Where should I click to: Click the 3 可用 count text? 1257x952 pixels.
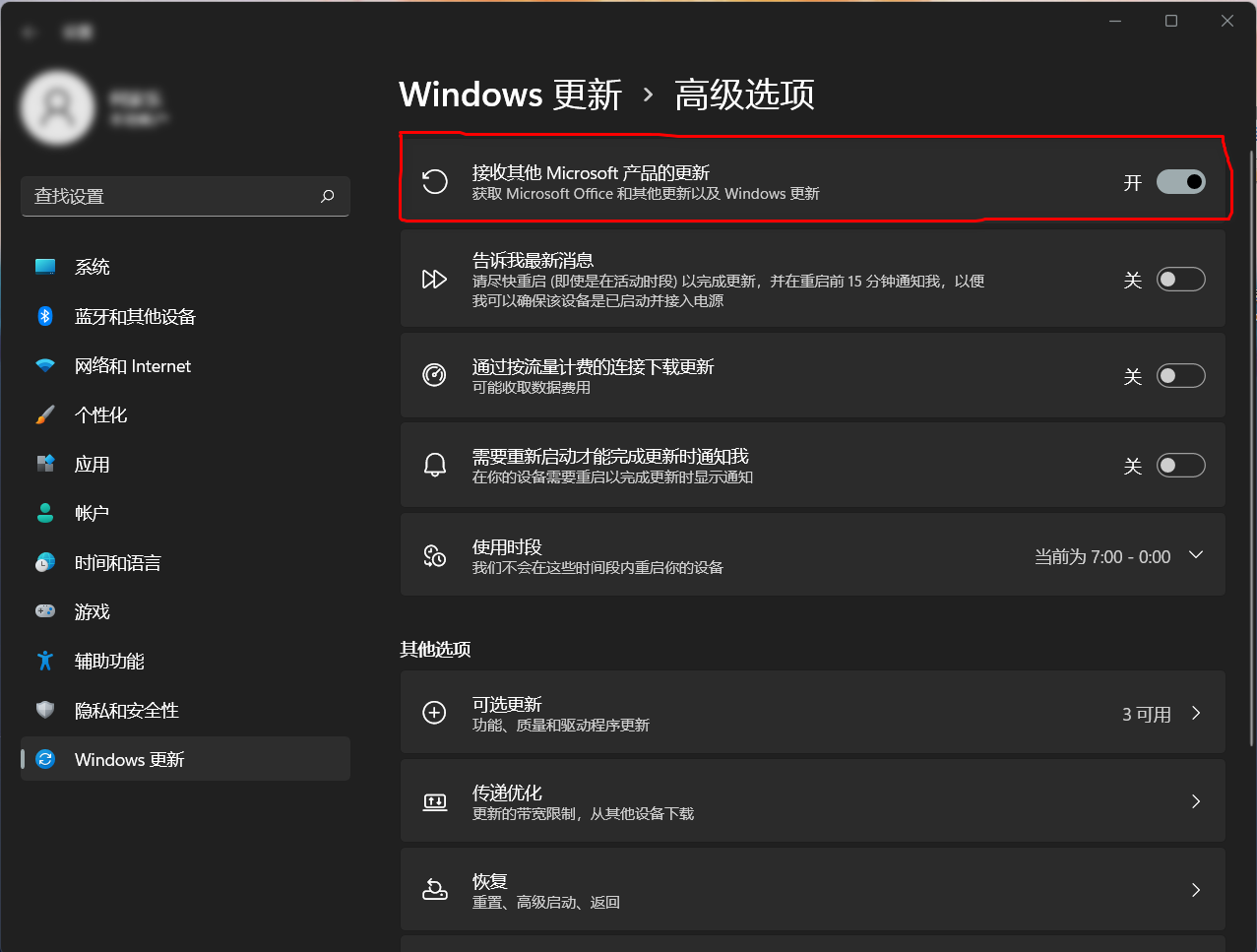[1147, 714]
